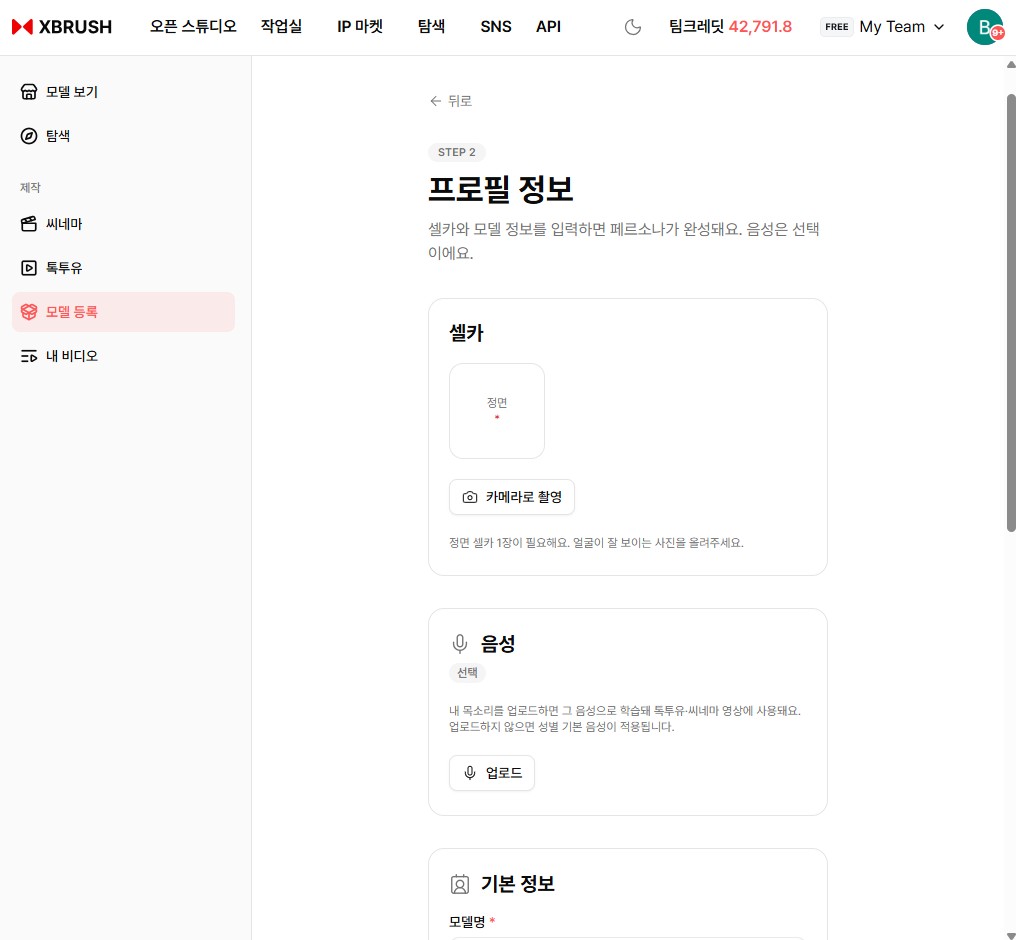Go back with 뒤로 link
Screen dimensions: 1016x940
pos(451,101)
